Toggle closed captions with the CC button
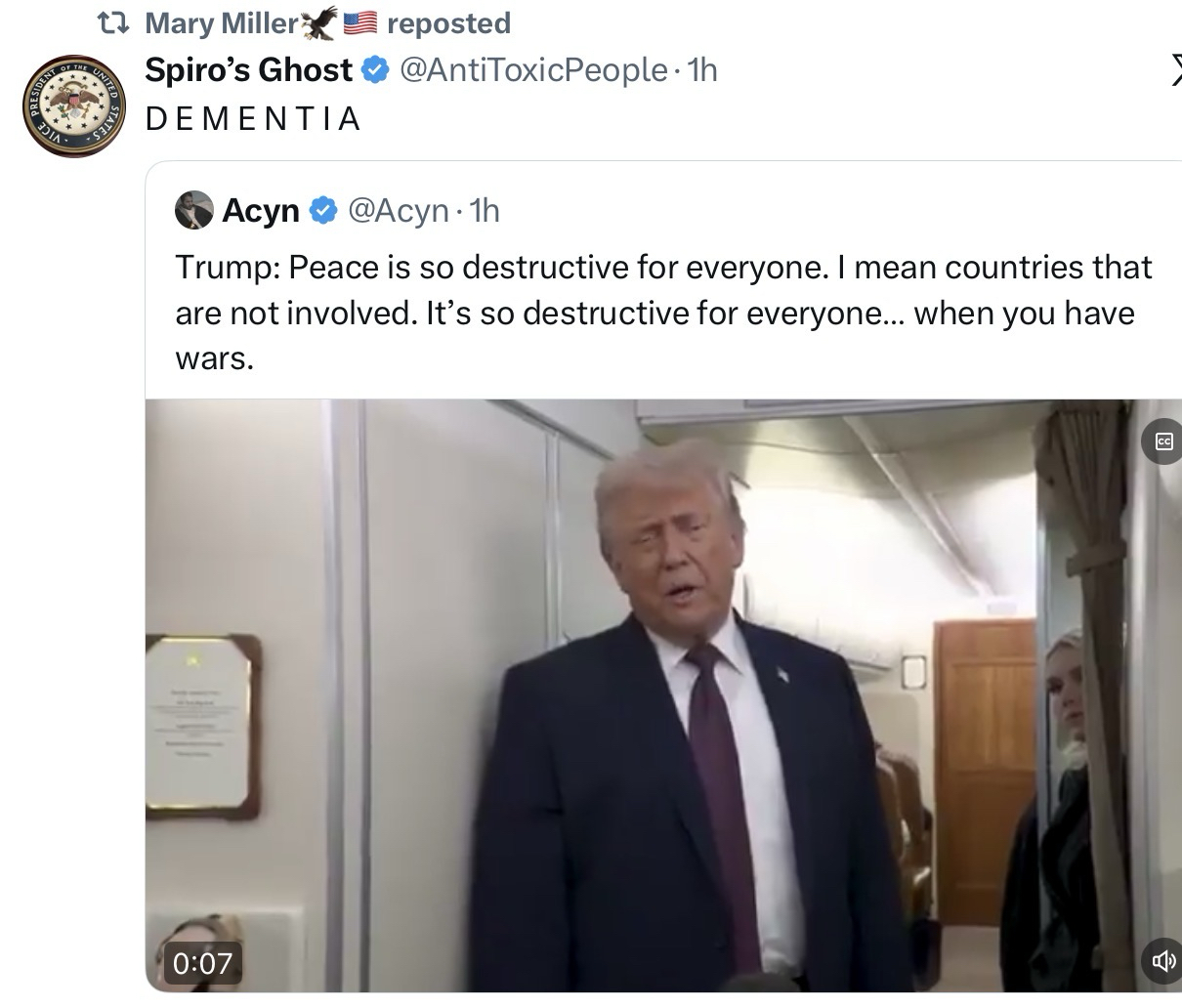 click(1162, 442)
